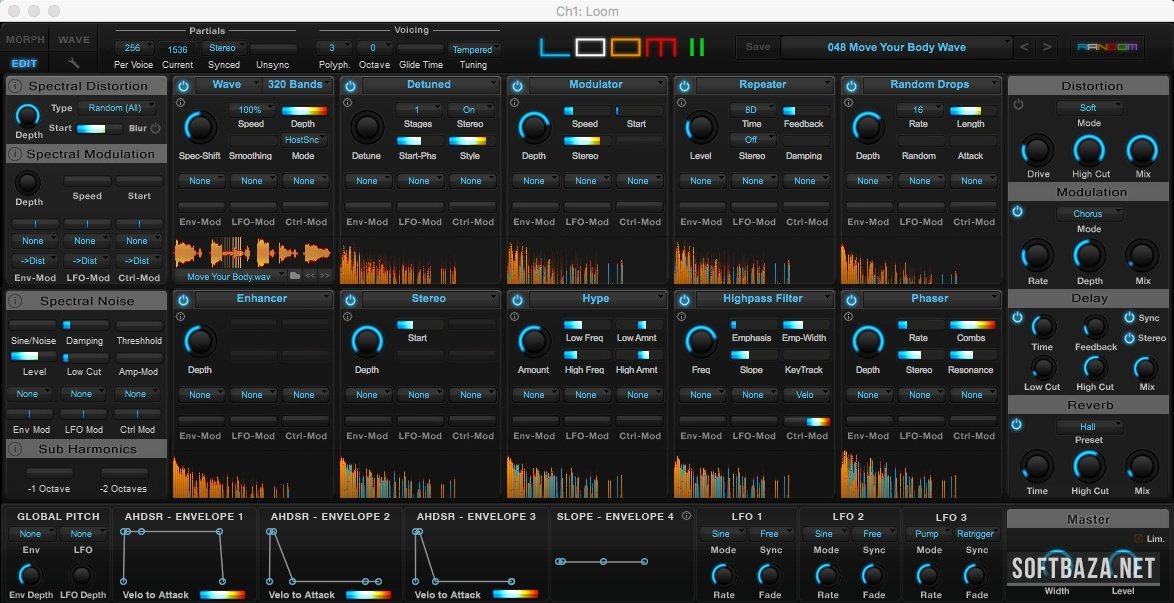This screenshot has width=1174, height=603.
Task: Go to the next preset with right arrow
Action: click(x=1046, y=47)
